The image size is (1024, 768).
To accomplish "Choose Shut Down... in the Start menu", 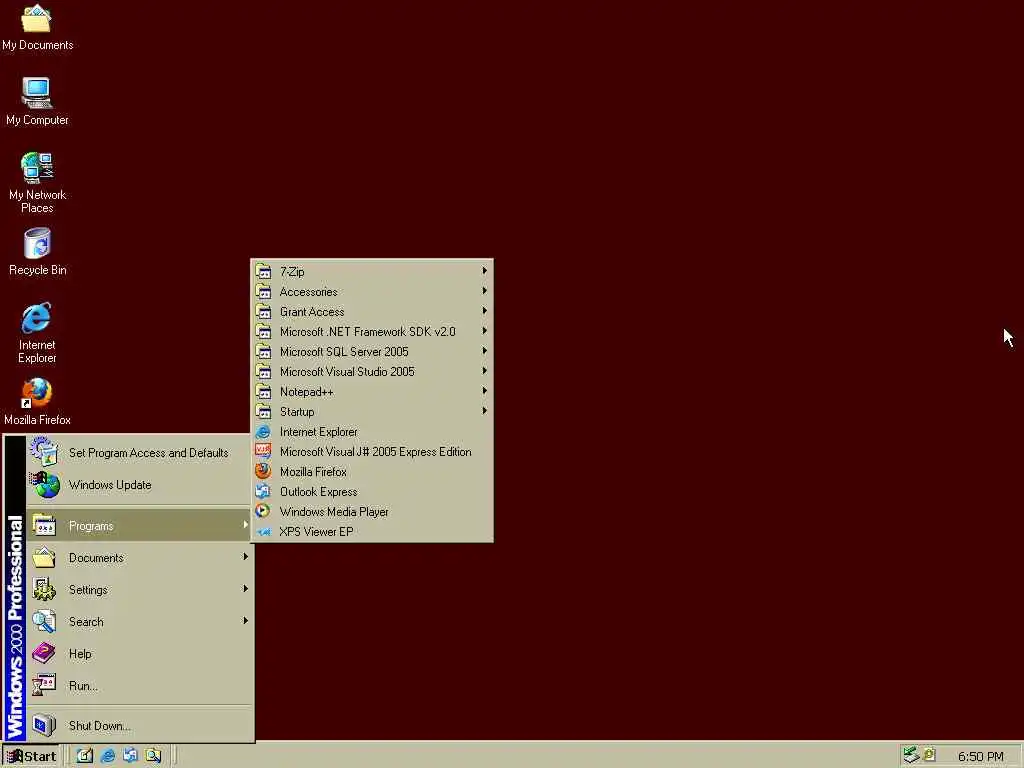I will pyautogui.click(x=138, y=726).
